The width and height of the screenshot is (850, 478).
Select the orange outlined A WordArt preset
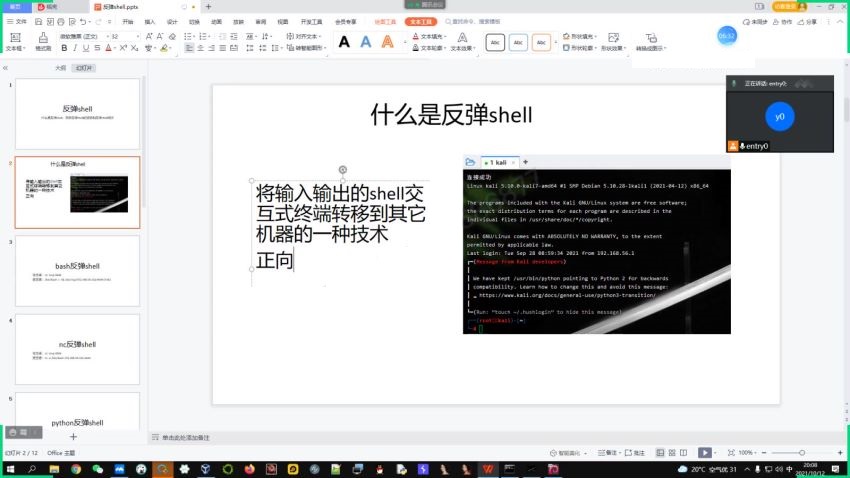point(387,42)
